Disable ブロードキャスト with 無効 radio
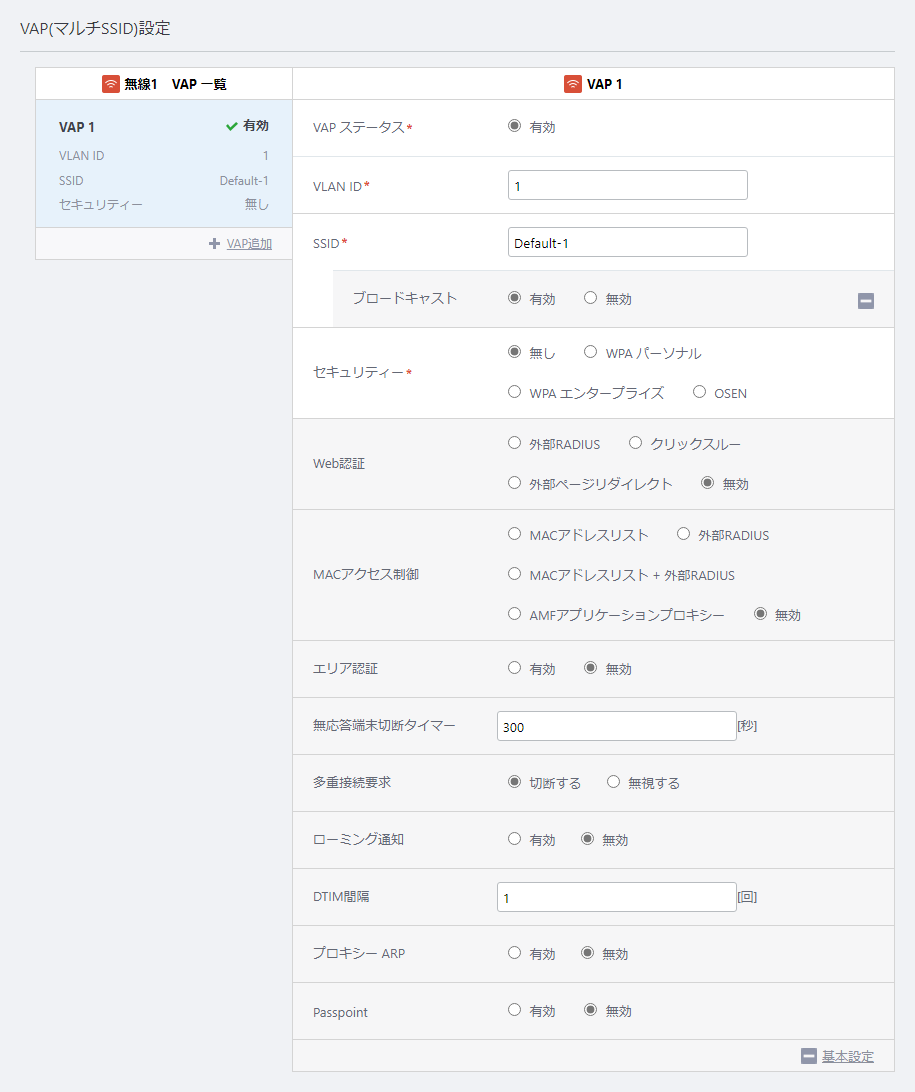This screenshot has width=915, height=1092. 591,298
